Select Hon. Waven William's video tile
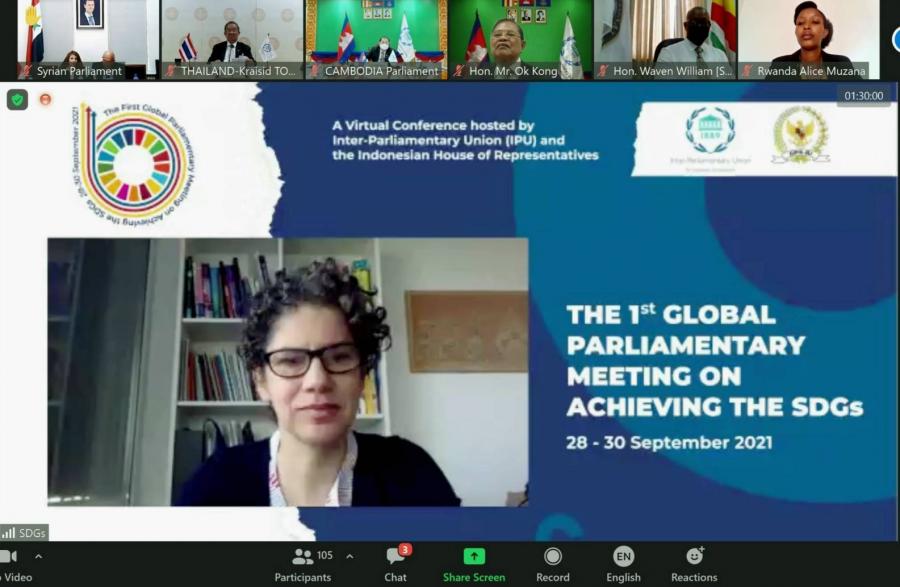The image size is (900, 587). pos(663,40)
